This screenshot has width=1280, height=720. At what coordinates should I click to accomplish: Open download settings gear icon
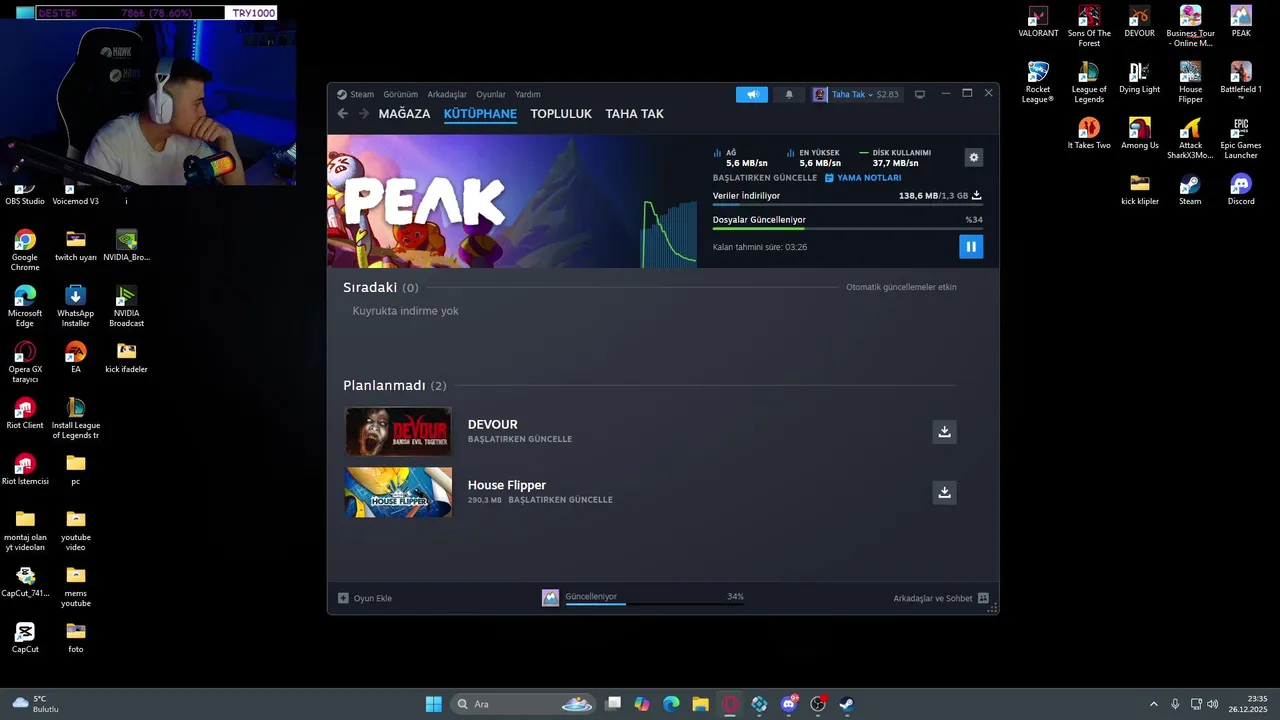point(973,157)
